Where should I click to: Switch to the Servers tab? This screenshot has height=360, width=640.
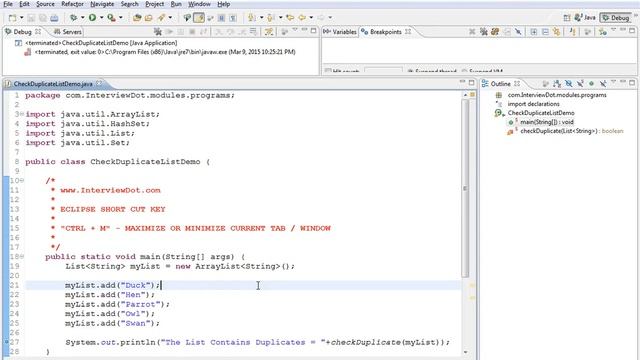click(x=68, y=31)
